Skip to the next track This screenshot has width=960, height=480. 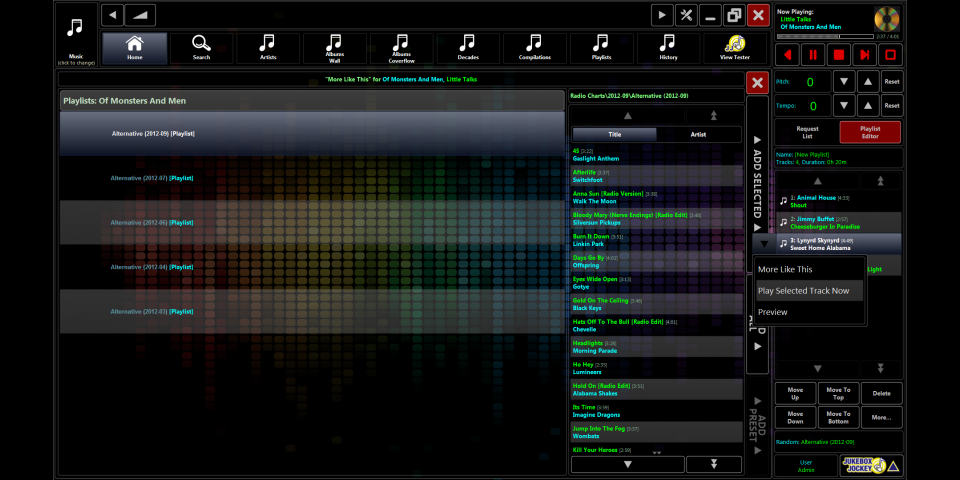click(864, 54)
